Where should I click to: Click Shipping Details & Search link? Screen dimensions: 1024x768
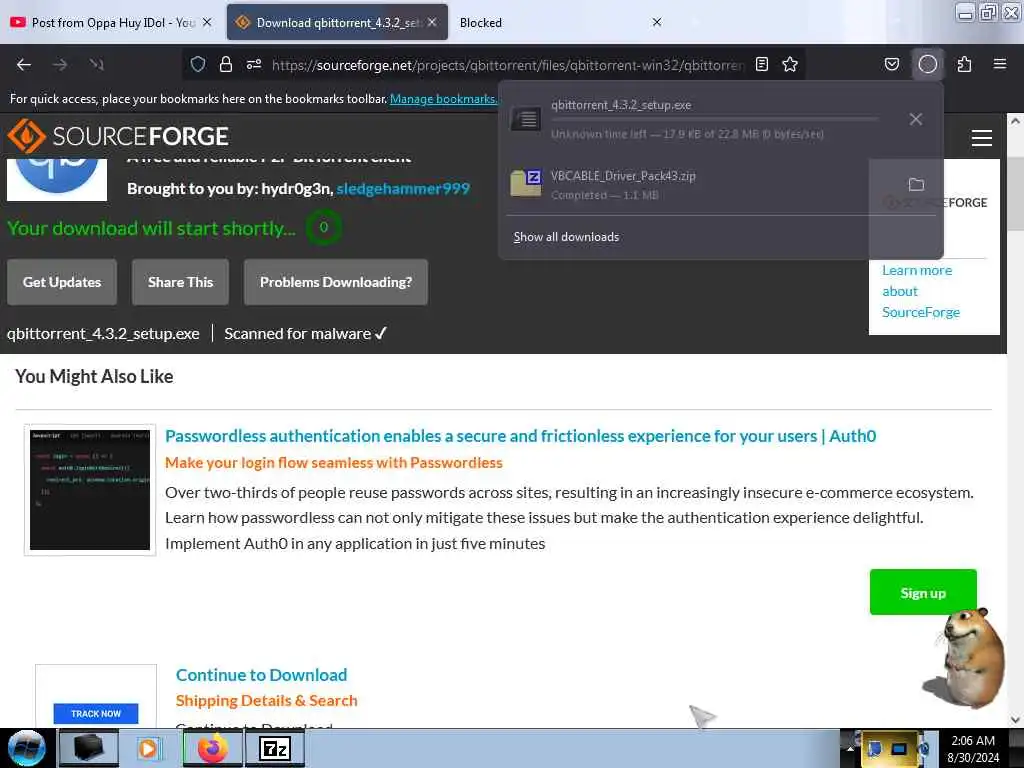pos(266,701)
